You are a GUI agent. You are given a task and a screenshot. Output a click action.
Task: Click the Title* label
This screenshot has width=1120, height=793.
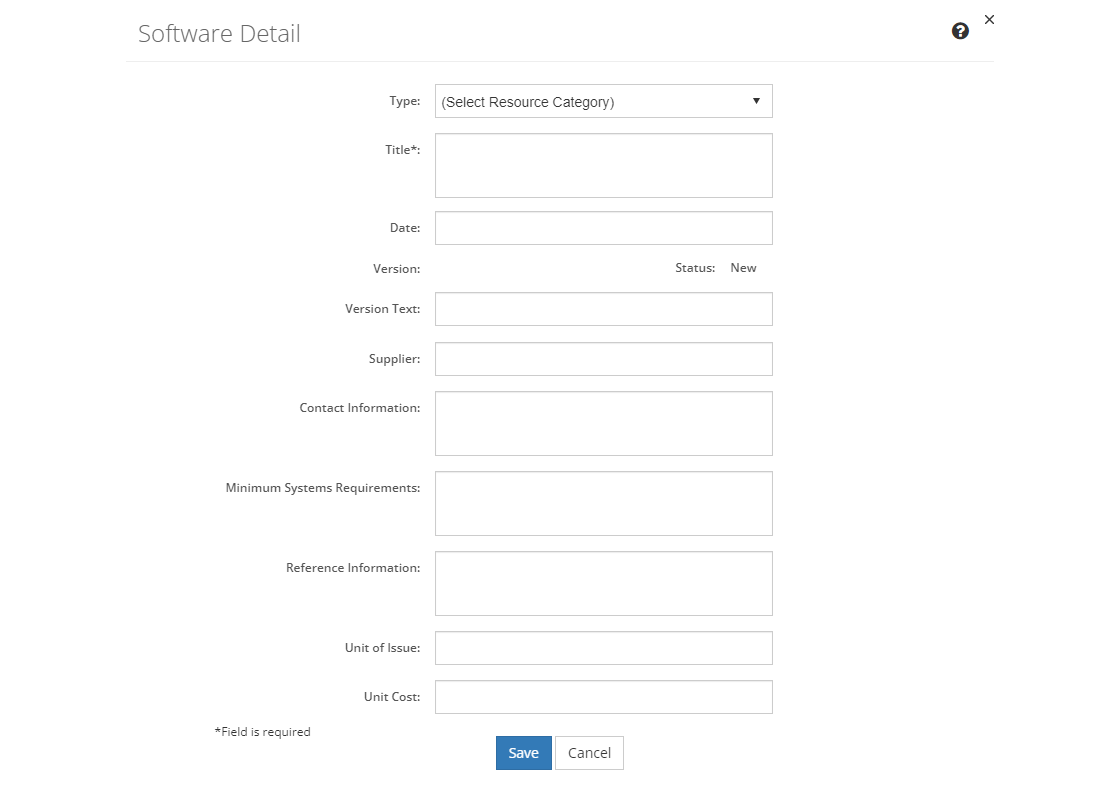[x=403, y=149]
